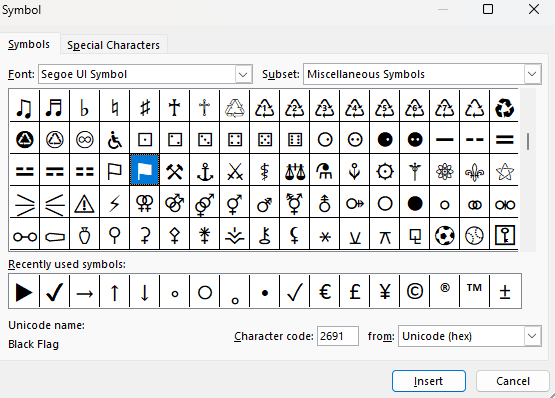Pick recently used plus-minus sign
This screenshot has height=398, width=555.
click(x=505, y=292)
